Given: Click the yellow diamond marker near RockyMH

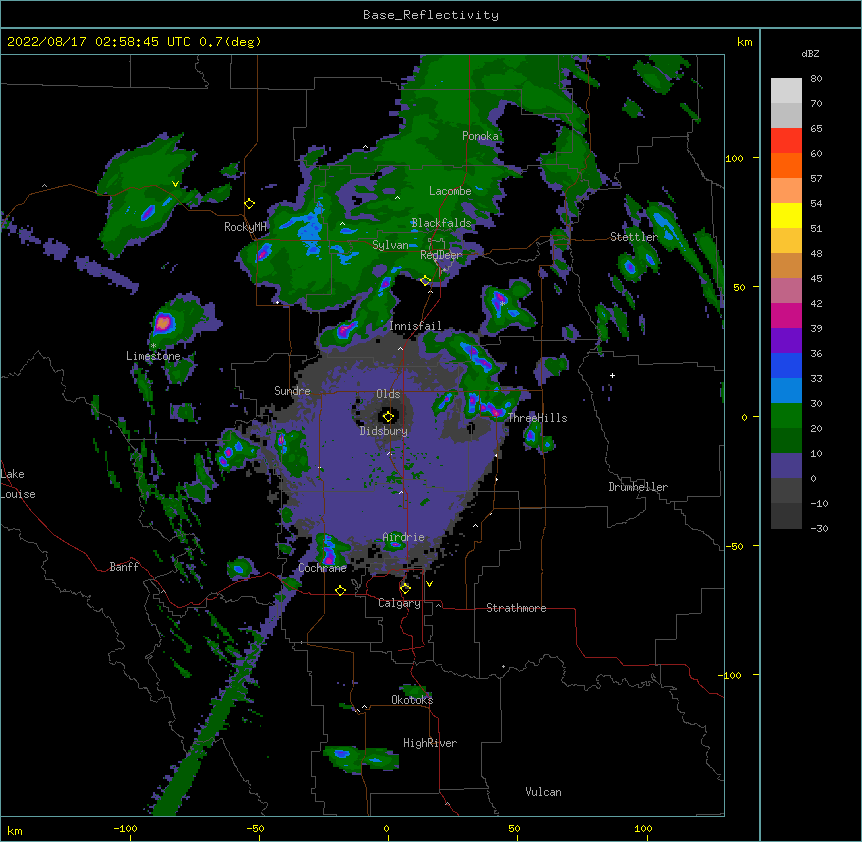Looking at the screenshot, I should pos(250,204).
